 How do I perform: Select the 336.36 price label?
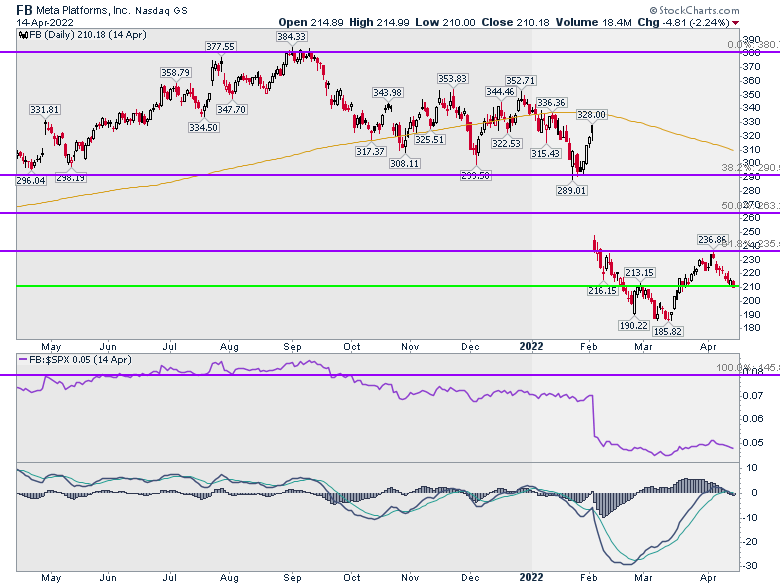coord(551,102)
